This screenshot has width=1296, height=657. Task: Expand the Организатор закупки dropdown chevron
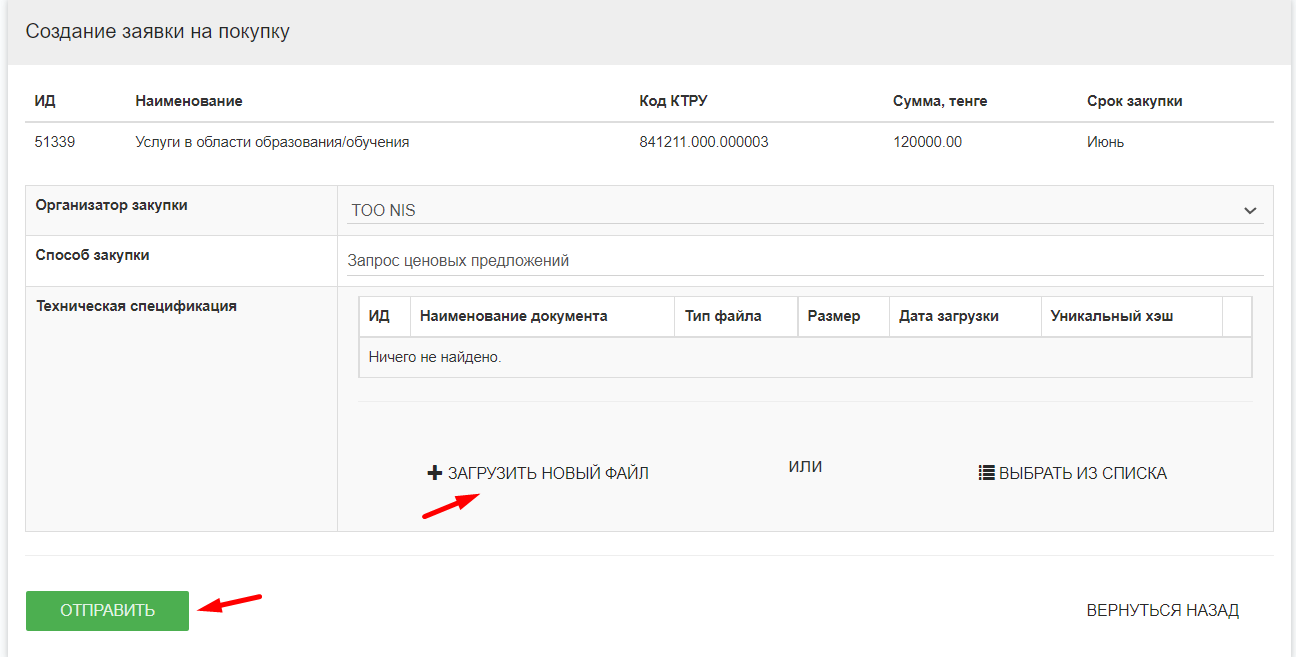pos(1249,211)
